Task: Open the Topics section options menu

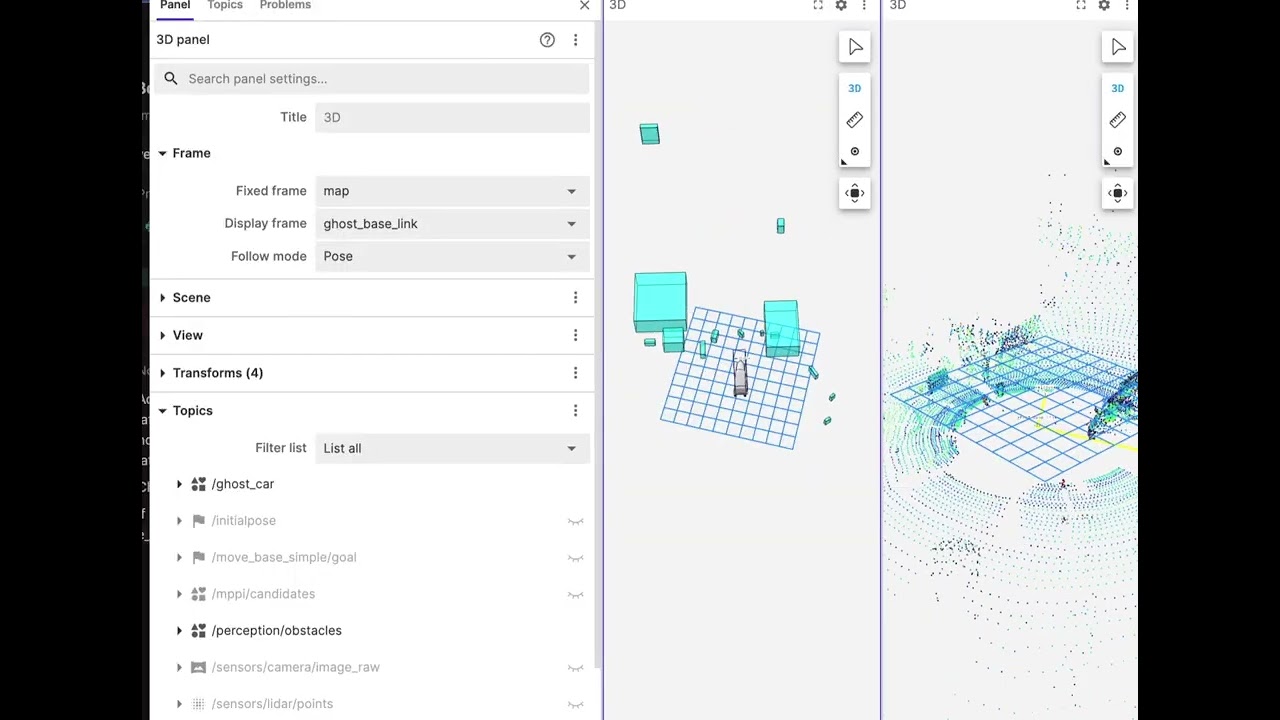Action: pos(575,411)
